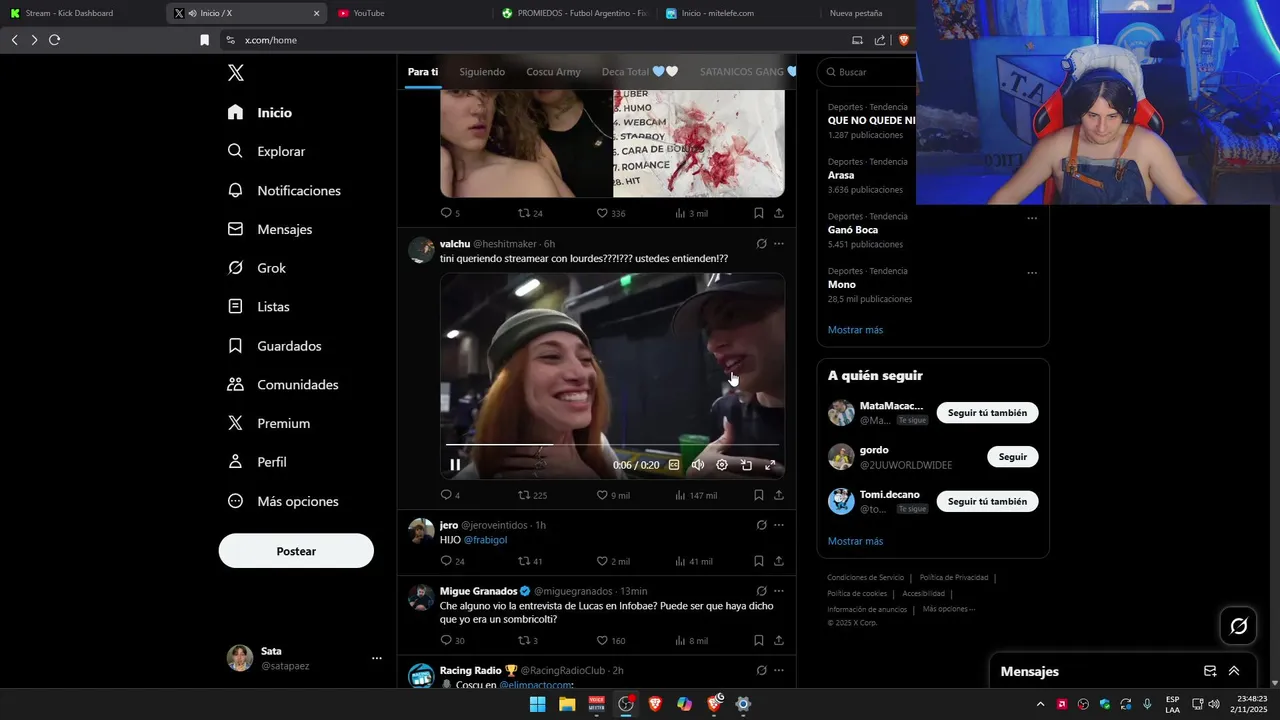Open File Explorer from taskbar
This screenshot has height=720, width=1280.
tap(567, 704)
